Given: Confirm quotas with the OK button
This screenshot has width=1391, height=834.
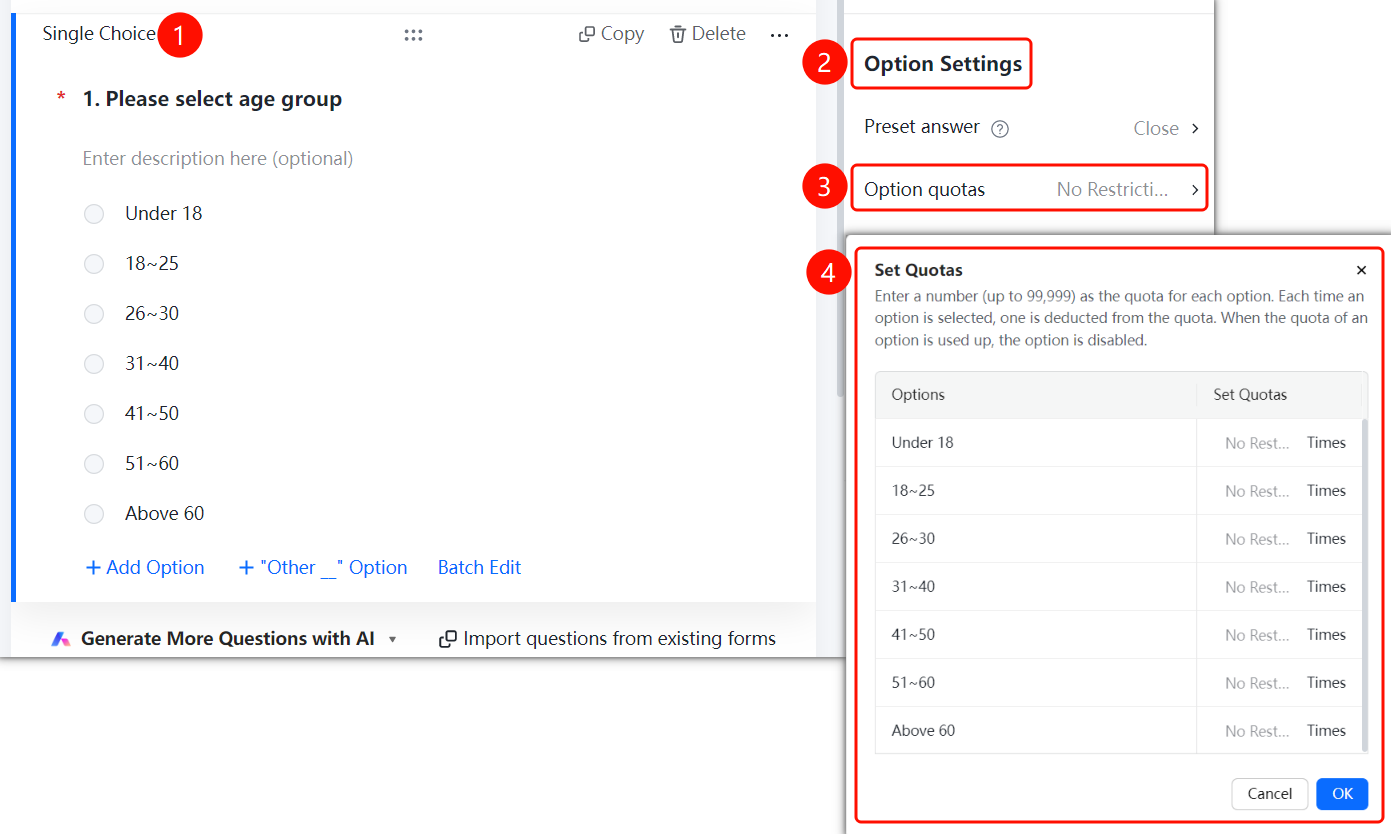Looking at the screenshot, I should 1342,793.
